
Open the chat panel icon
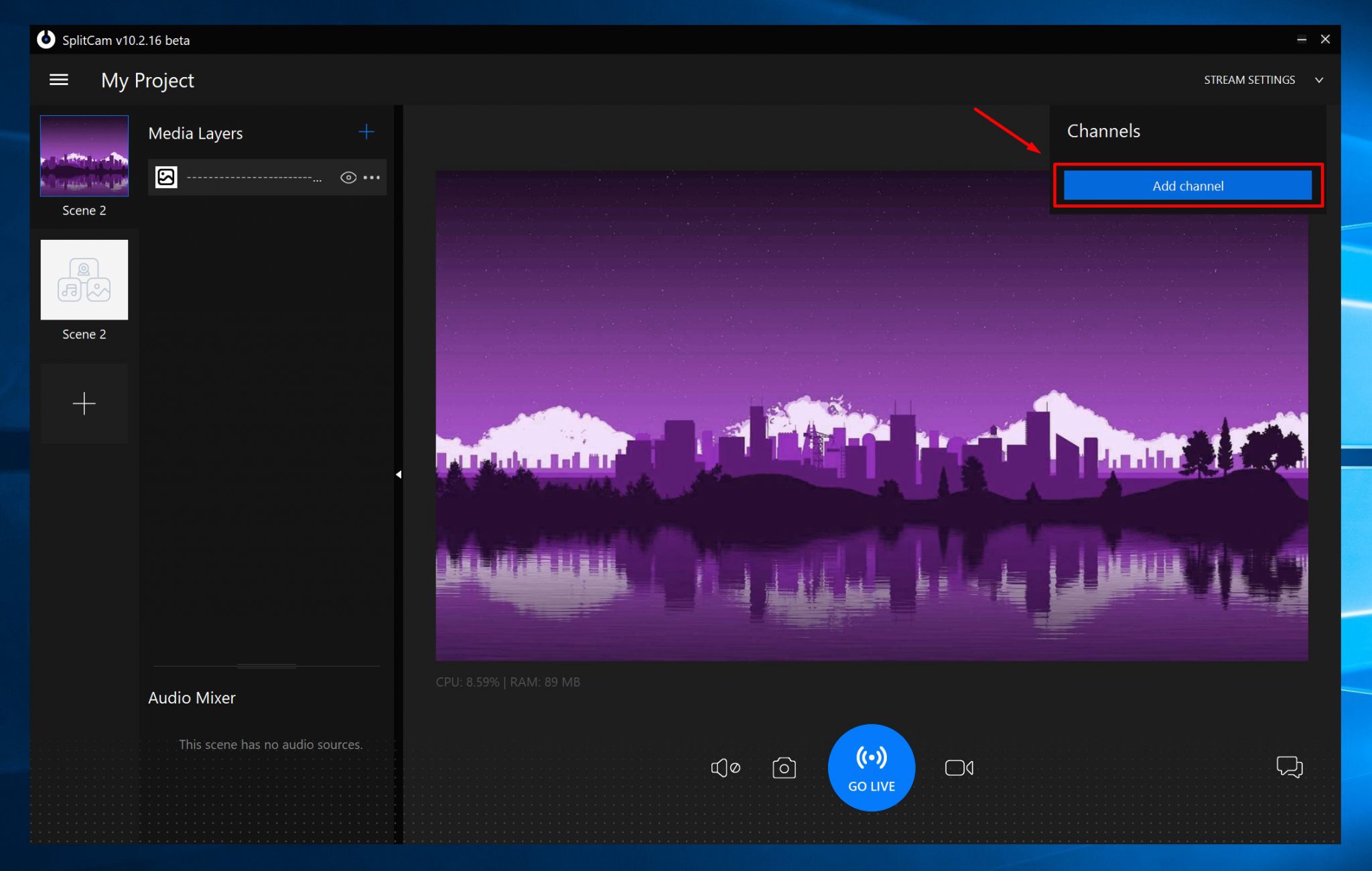(1290, 768)
